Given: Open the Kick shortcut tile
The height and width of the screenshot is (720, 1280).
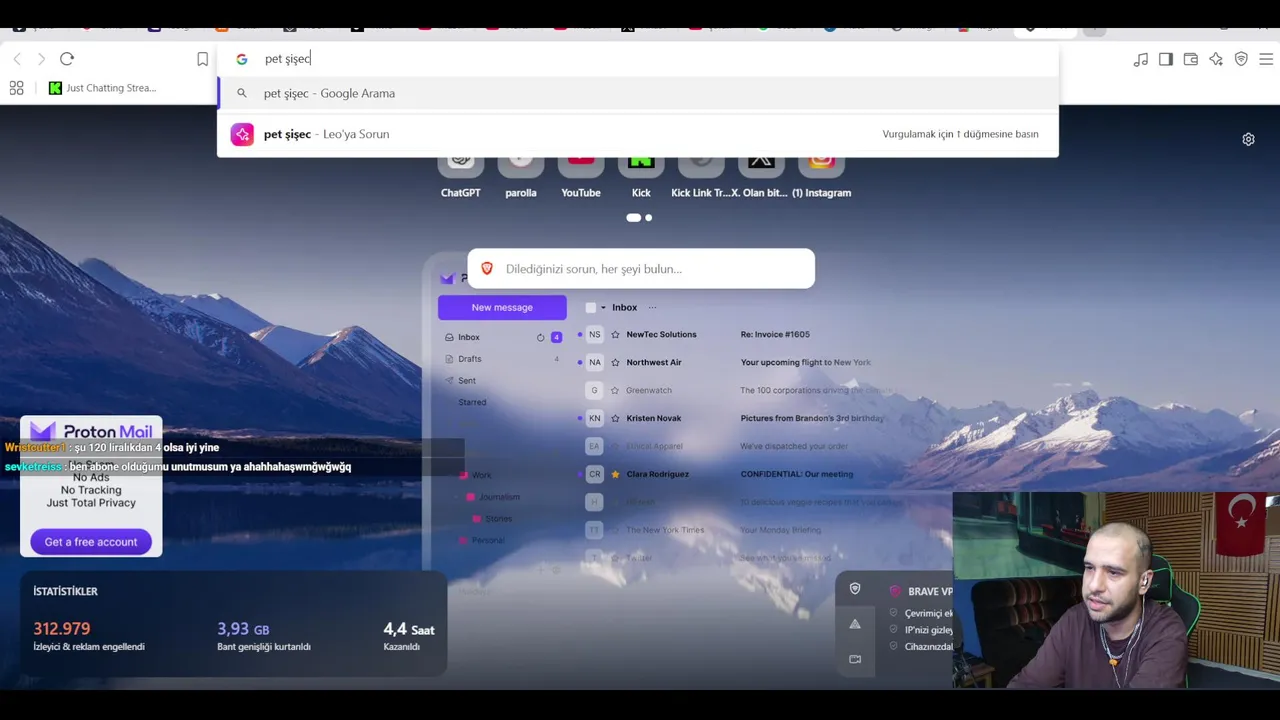Looking at the screenshot, I should 641,176.
